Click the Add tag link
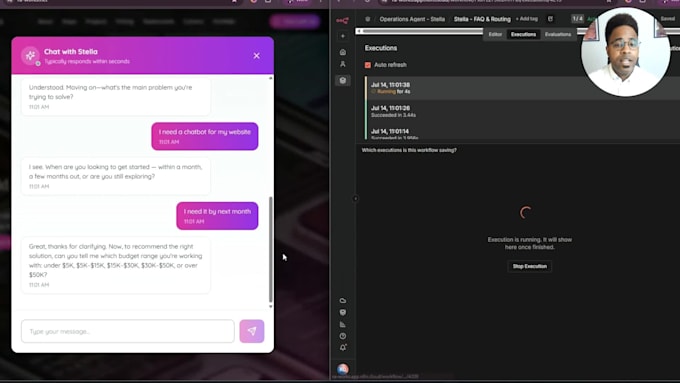680x383 pixels. click(526, 19)
